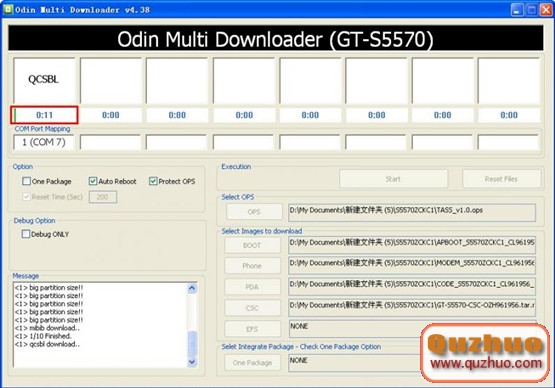Click the 1 (COM 7) port mapping field
The image size is (555, 388).
coord(44,142)
